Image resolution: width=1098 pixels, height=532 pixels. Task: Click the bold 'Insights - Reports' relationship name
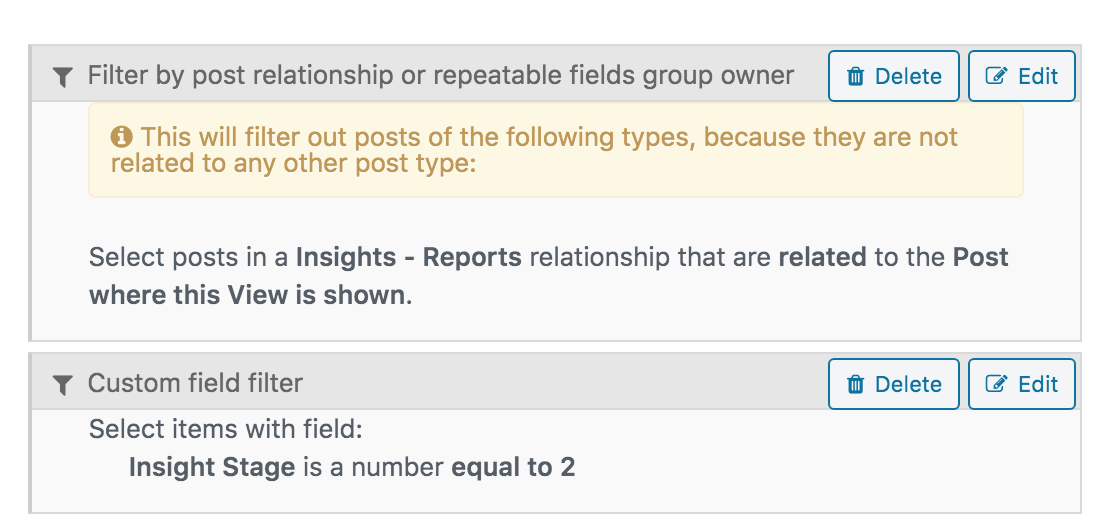(409, 258)
